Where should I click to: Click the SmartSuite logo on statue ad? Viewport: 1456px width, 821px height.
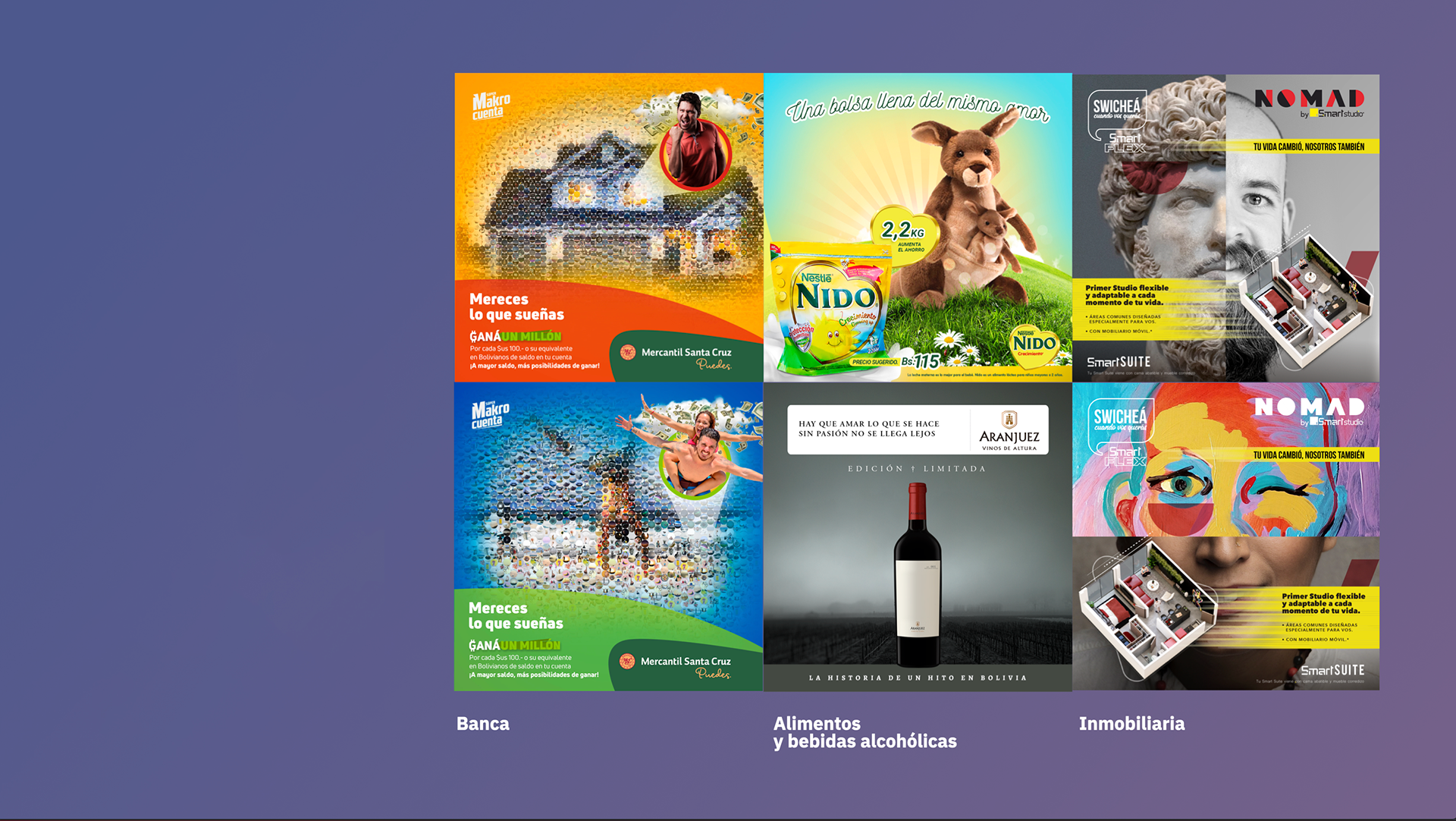pos(1119,363)
